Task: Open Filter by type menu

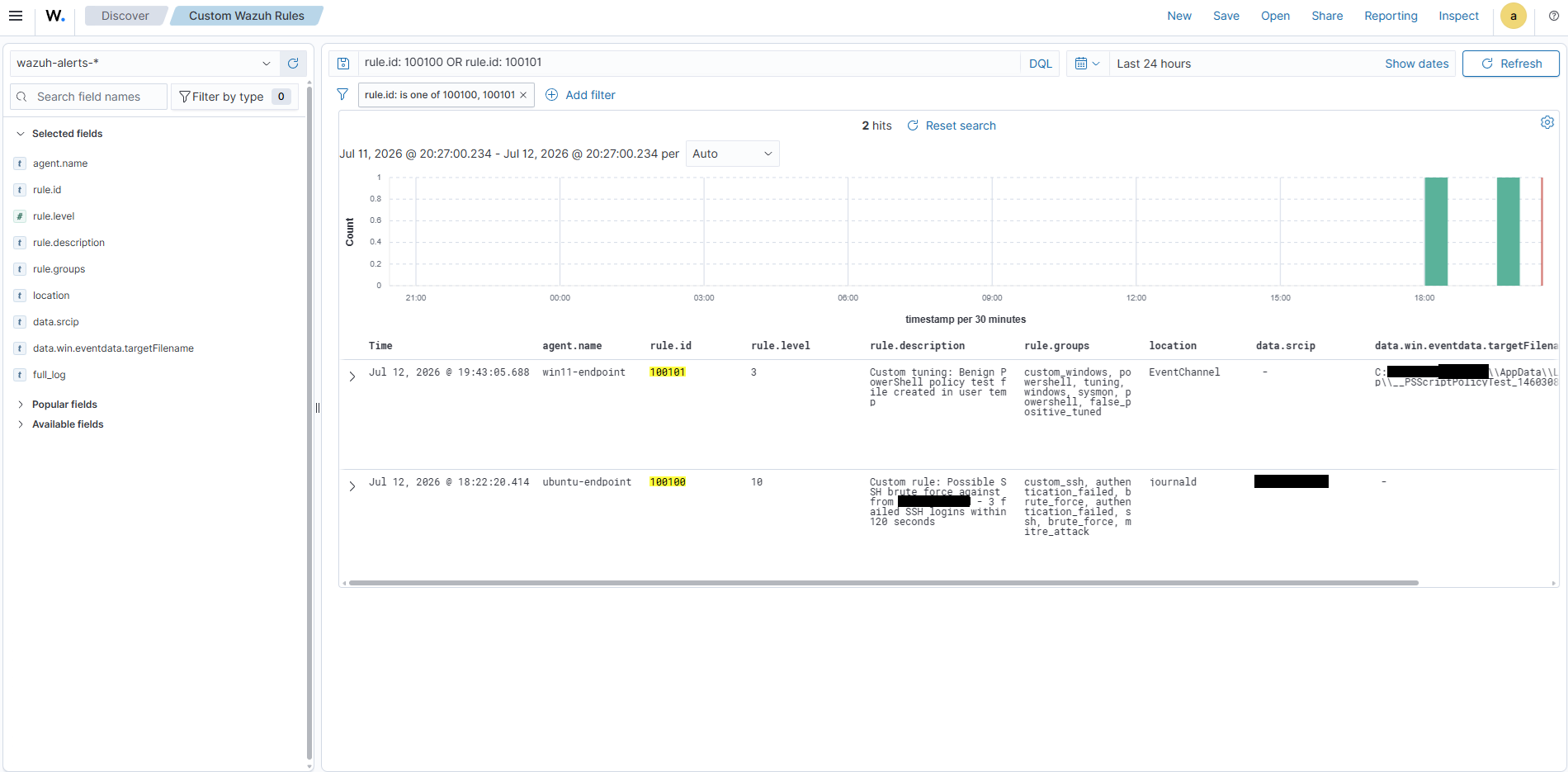Action: [x=233, y=97]
